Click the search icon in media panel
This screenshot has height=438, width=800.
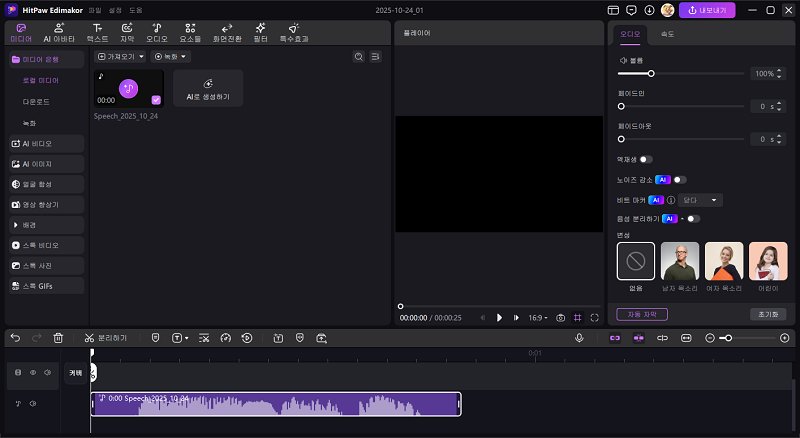(359, 56)
